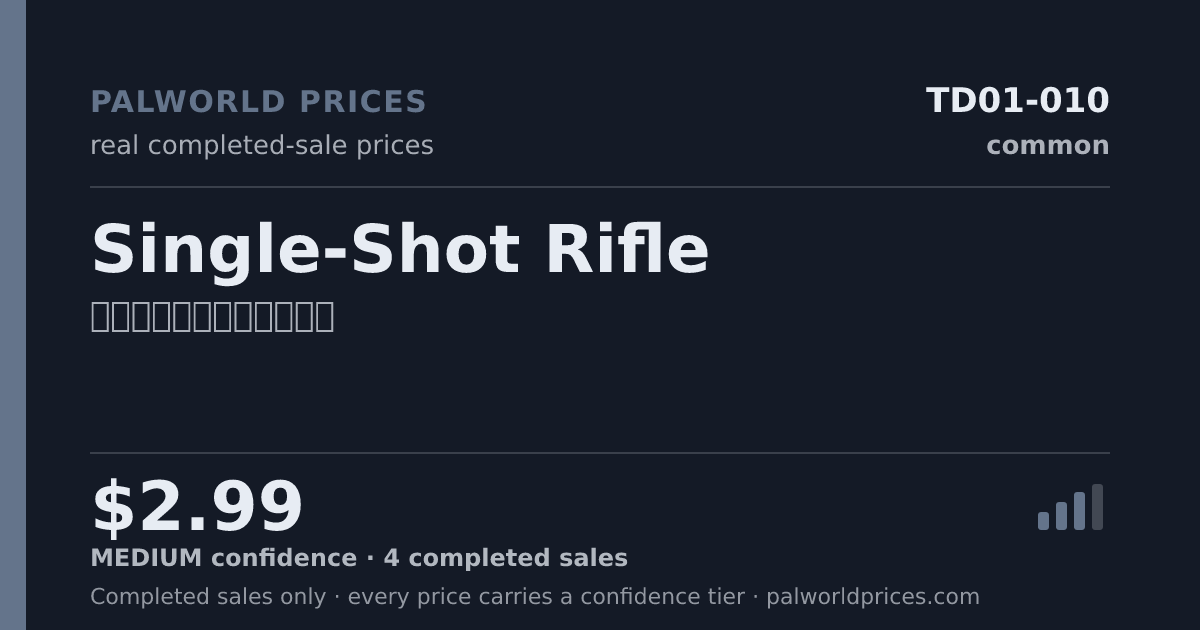Click the left vertical accent strip

[13, 315]
